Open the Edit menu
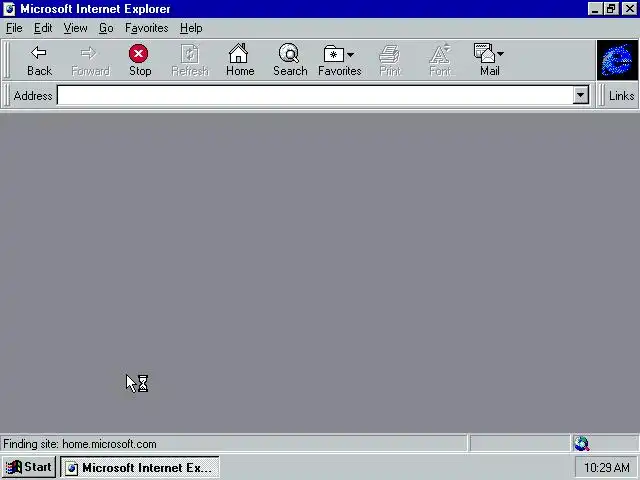The width and height of the screenshot is (640, 480). tap(43, 28)
